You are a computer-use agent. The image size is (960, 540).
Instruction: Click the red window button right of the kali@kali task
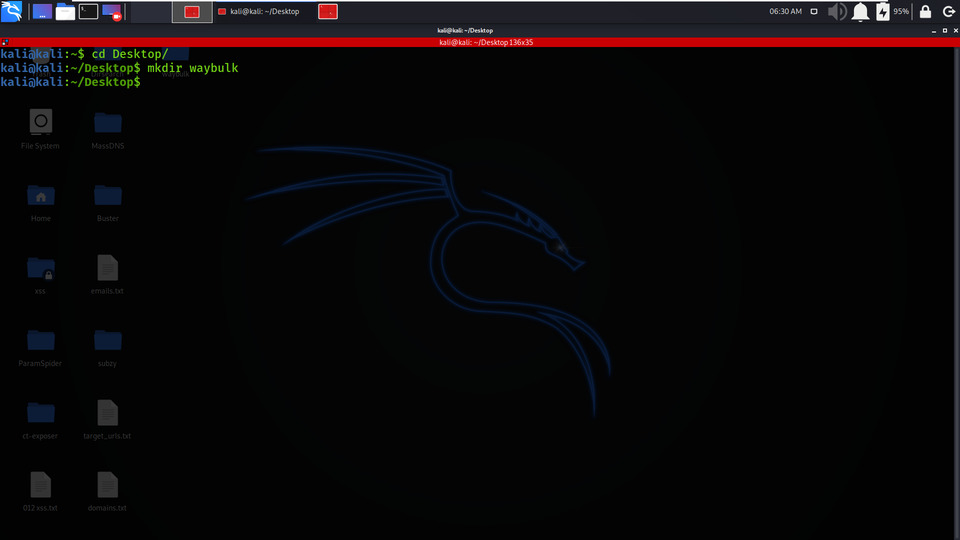pyautogui.click(x=328, y=12)
